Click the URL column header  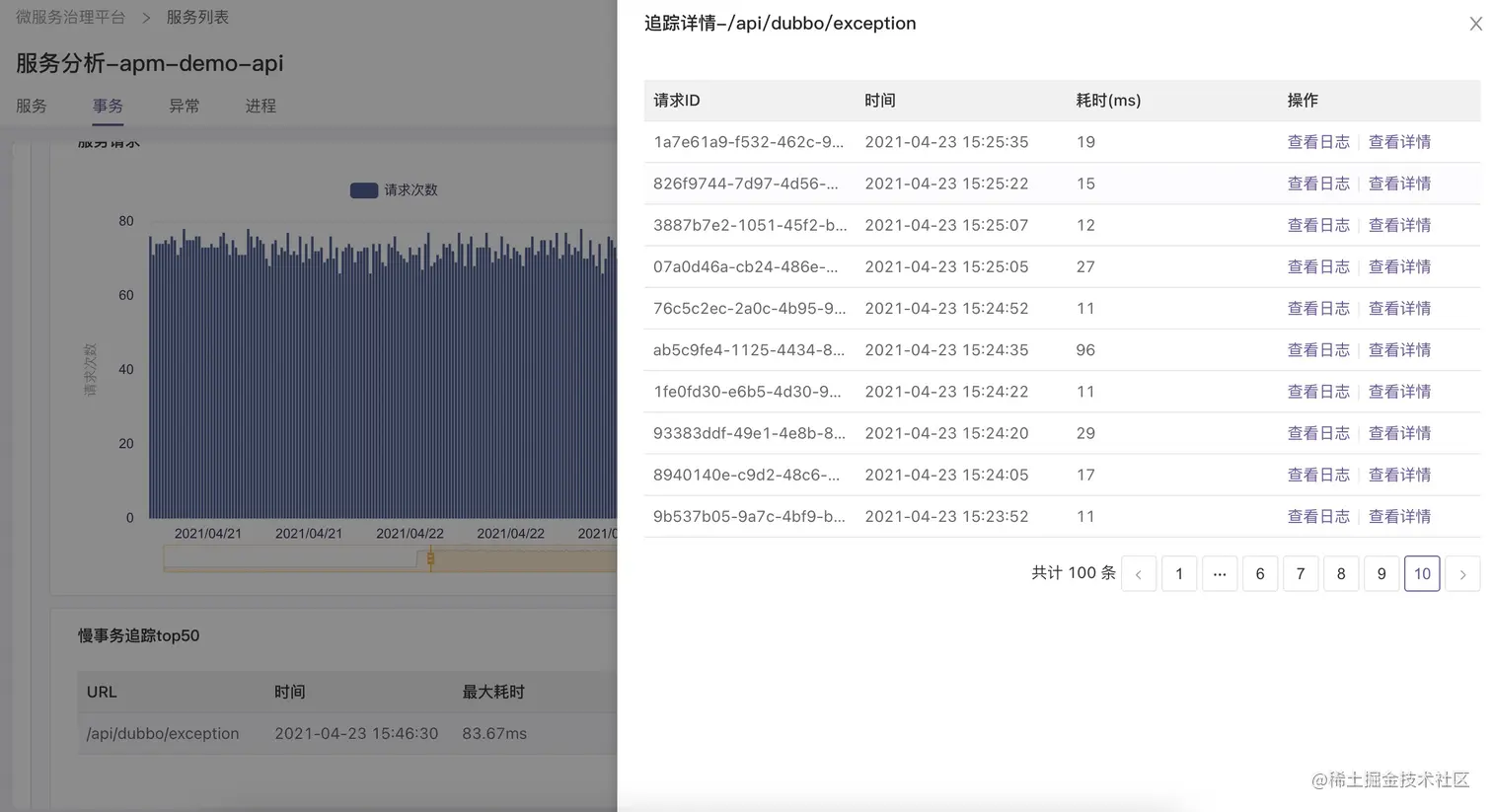point(102,693)
